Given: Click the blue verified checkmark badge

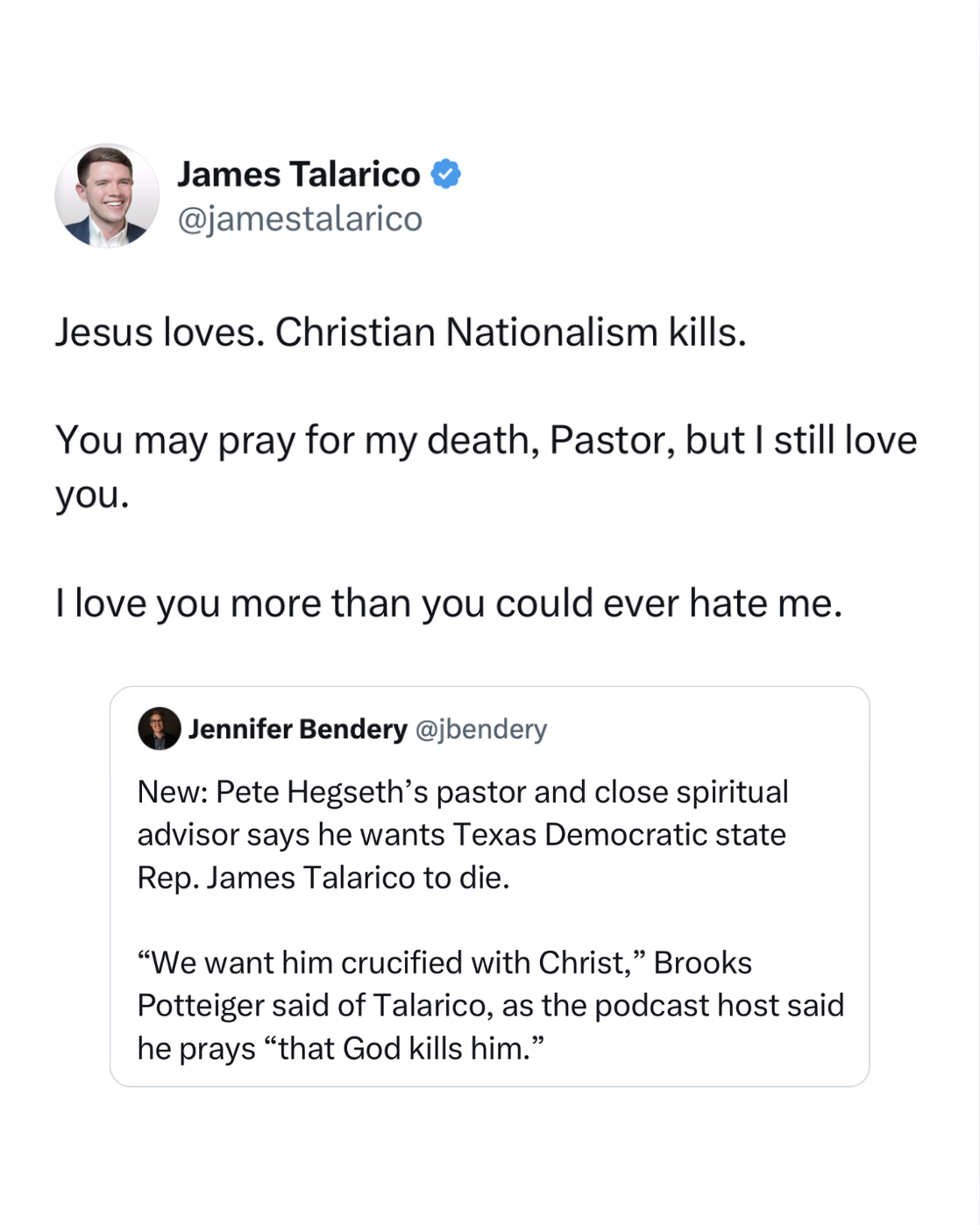Looking at the screenshot, I should (x=446, y=175).
